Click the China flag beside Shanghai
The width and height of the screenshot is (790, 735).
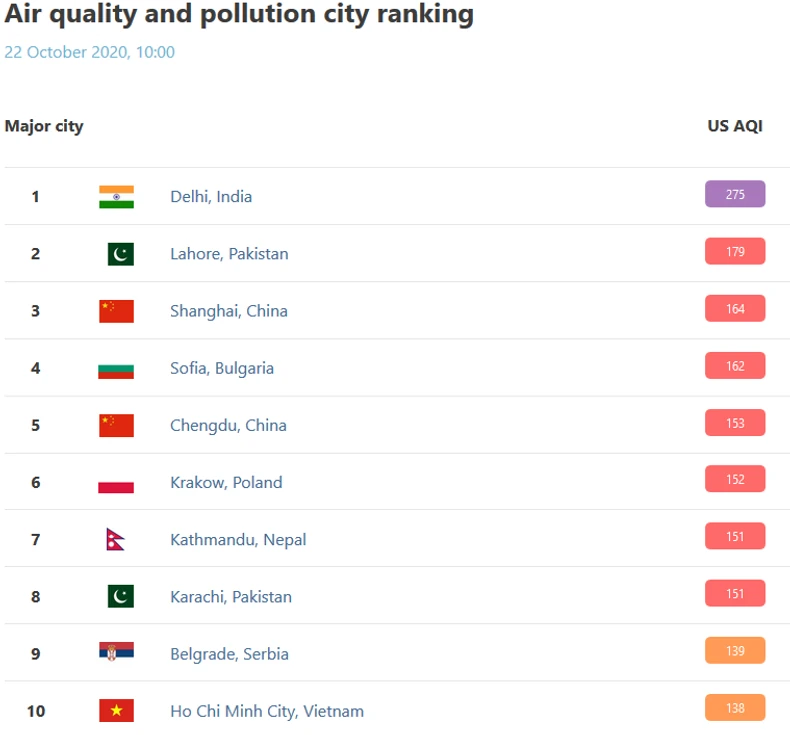[x=116, y=311]
